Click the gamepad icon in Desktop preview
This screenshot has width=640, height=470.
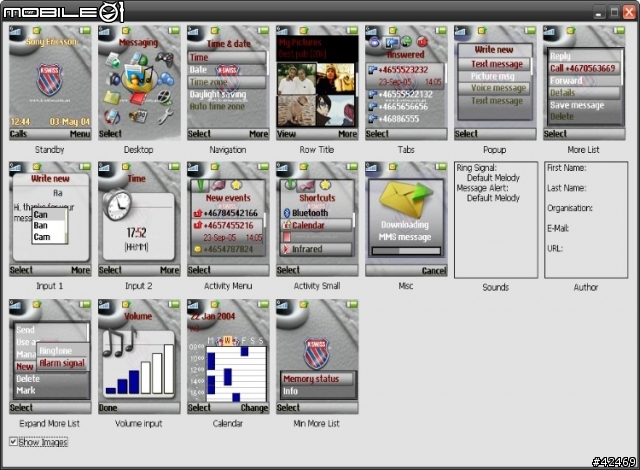coord(164,60)
